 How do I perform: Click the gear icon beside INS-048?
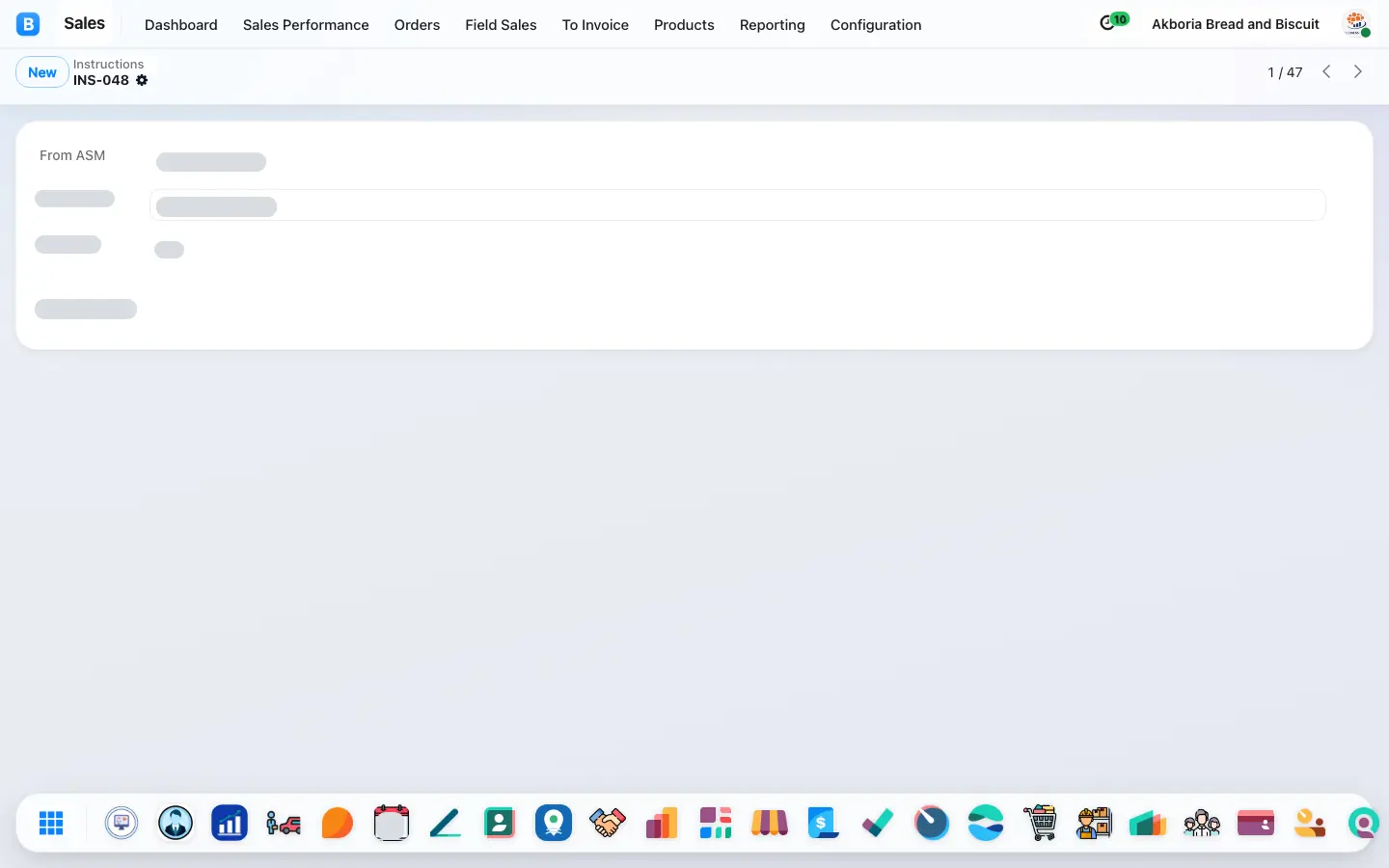tap(142, 80)
